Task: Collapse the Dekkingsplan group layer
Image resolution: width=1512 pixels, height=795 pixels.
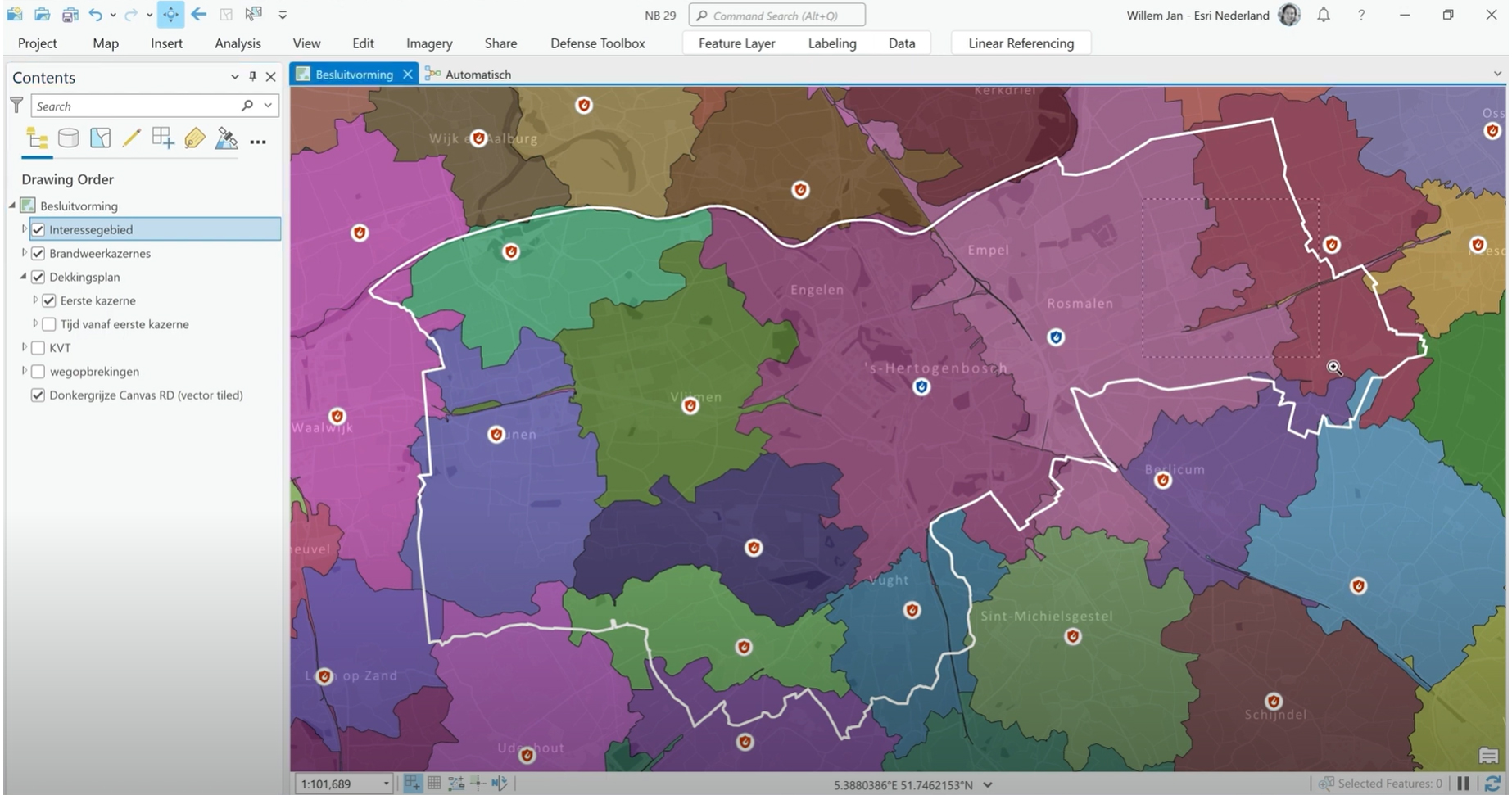Action: [x=23, y=277]
